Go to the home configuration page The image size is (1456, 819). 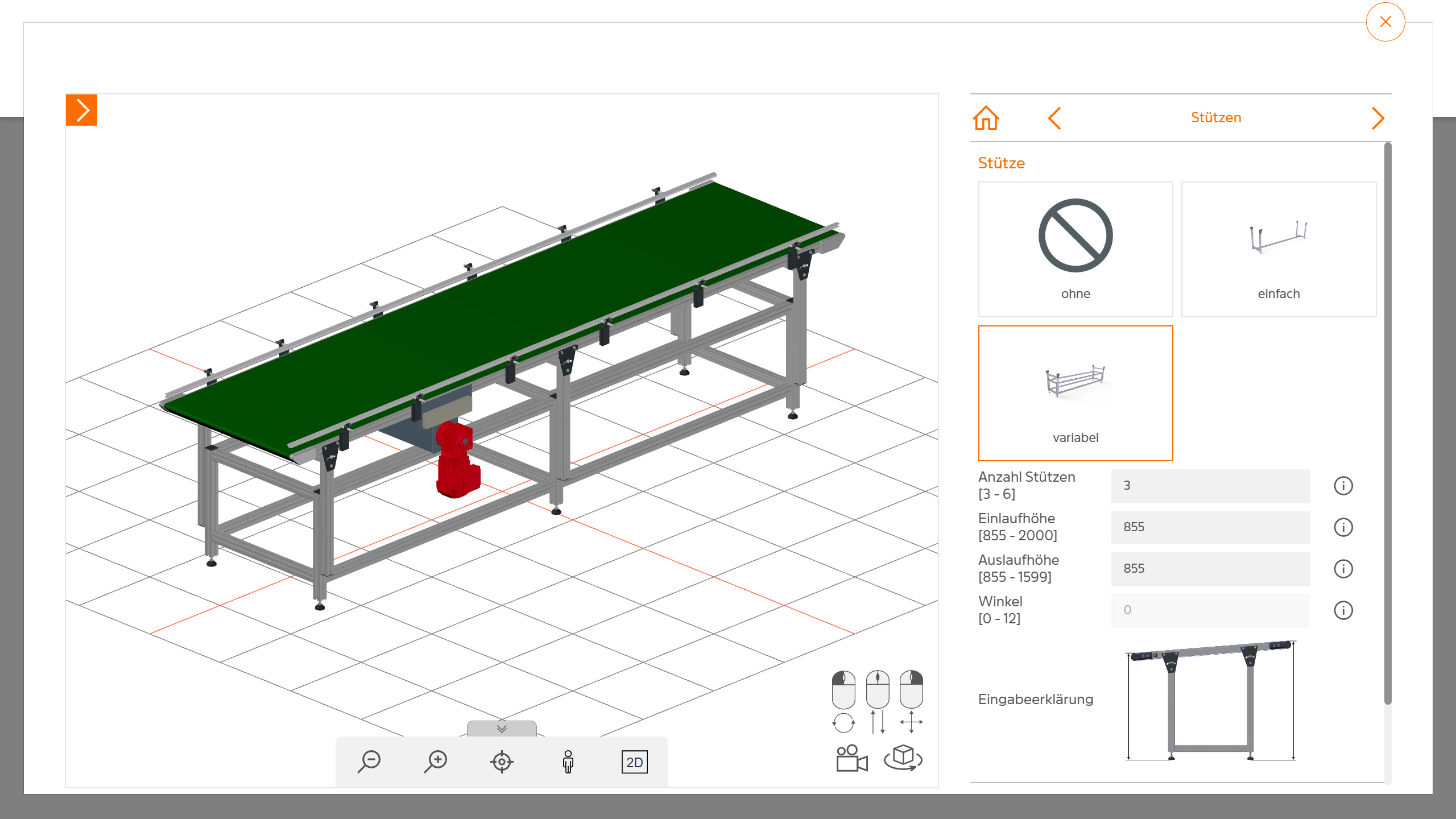click(986, 118)
